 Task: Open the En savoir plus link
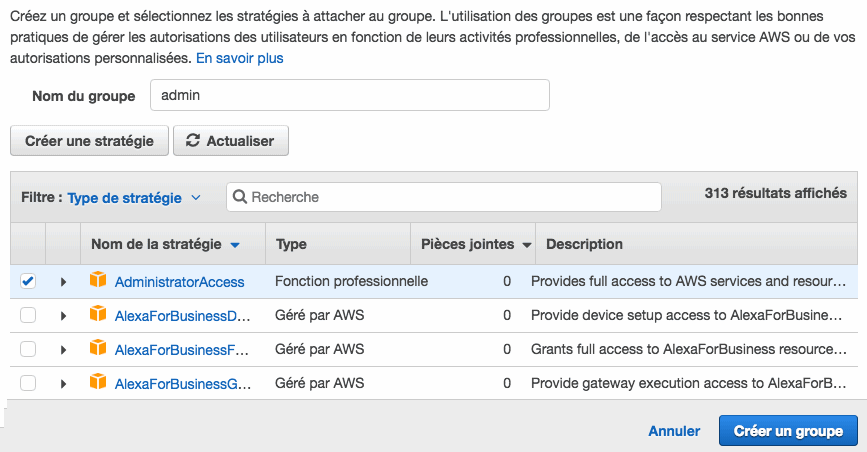pos(239,58)
